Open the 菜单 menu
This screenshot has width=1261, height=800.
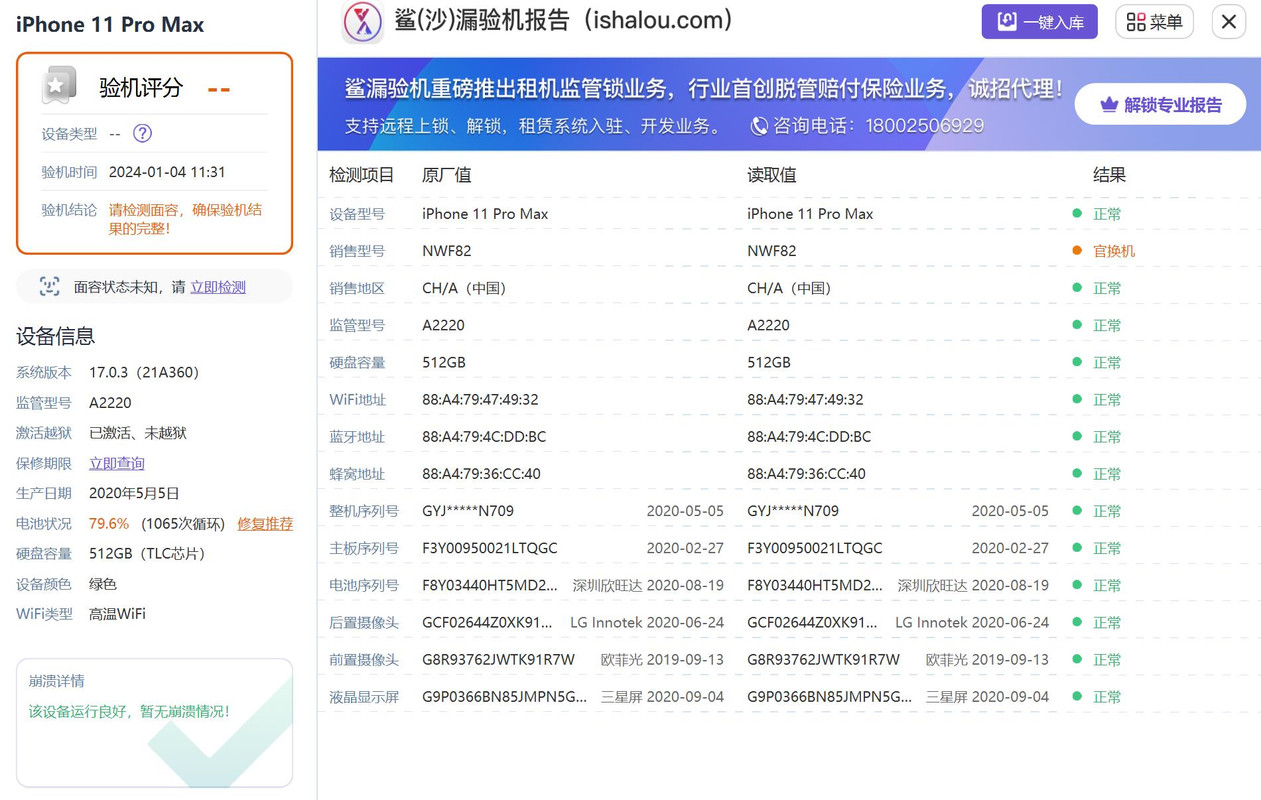click(x=1154, y=22)
